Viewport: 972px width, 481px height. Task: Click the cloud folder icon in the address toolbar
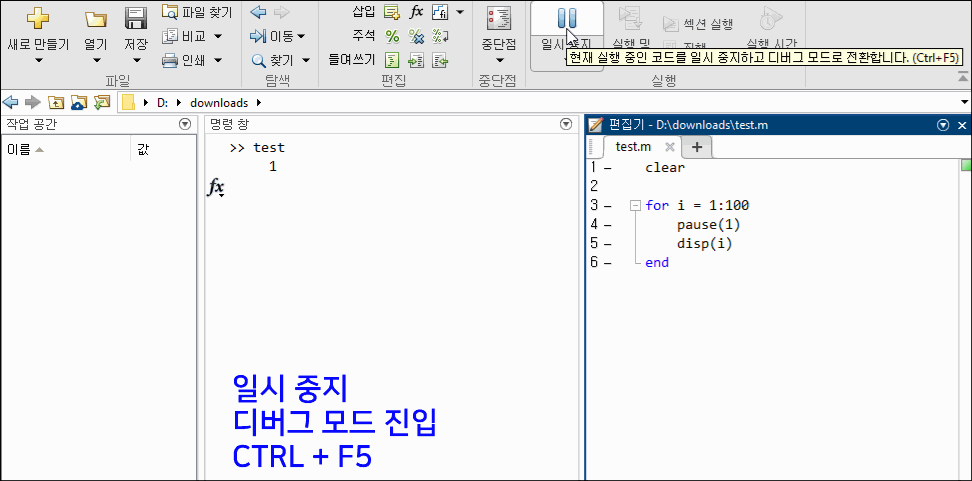[x=79, y=102]
